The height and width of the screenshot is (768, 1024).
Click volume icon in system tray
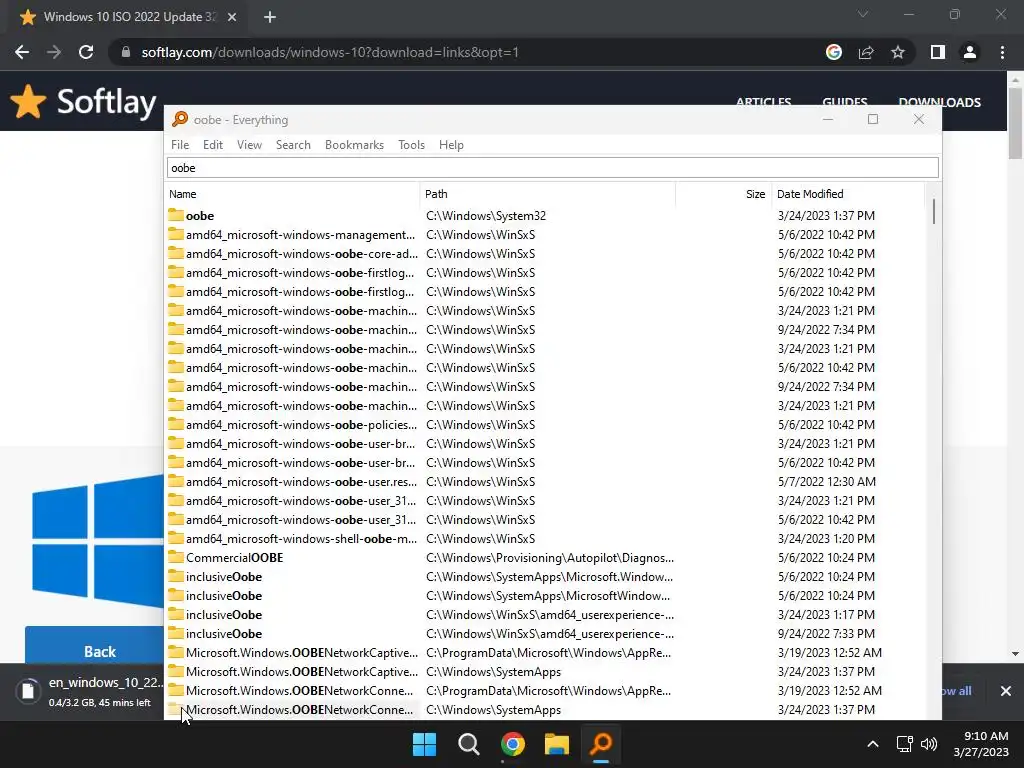(929, 744)
